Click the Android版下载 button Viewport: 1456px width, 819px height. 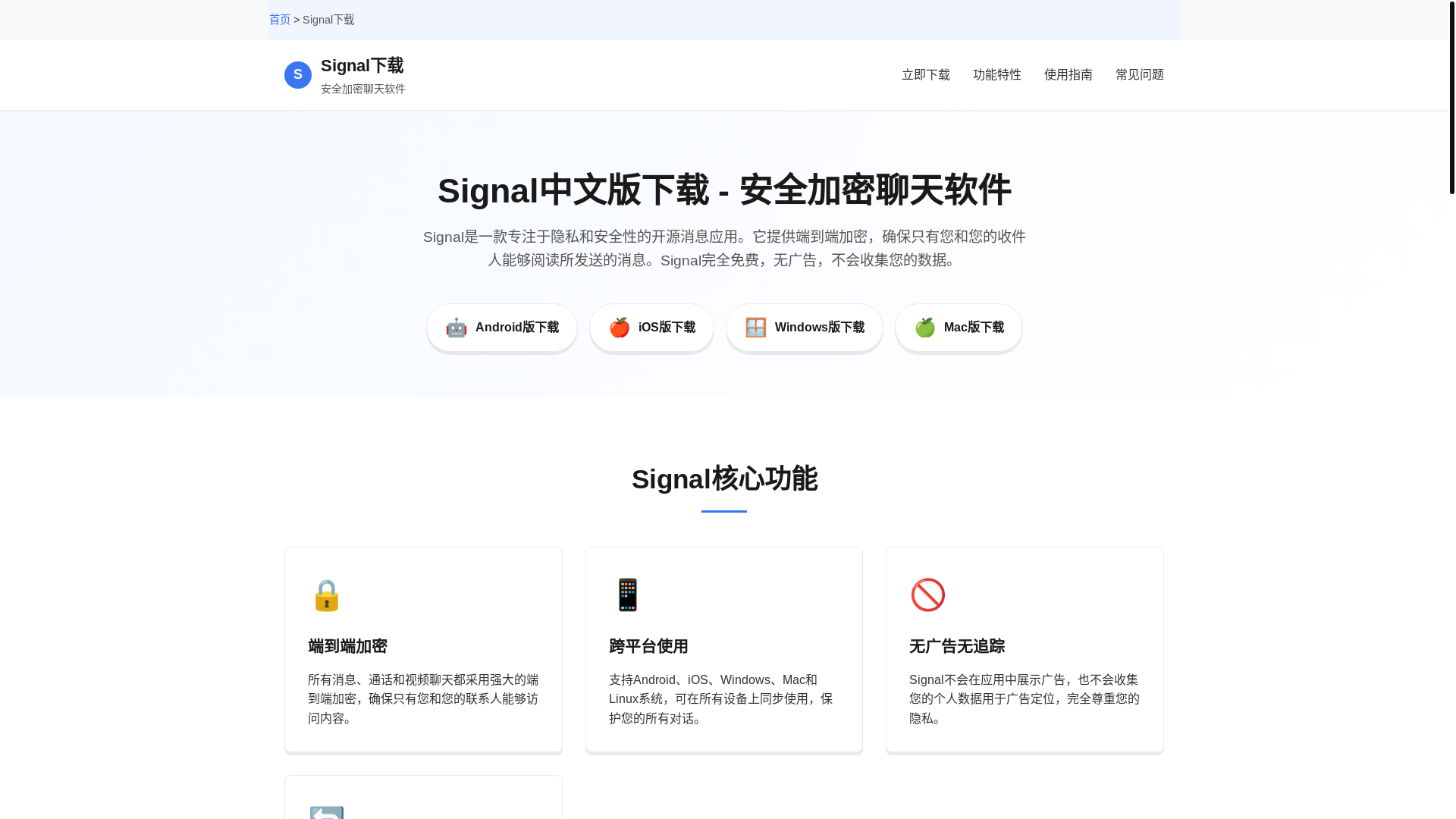coord(502,328)
